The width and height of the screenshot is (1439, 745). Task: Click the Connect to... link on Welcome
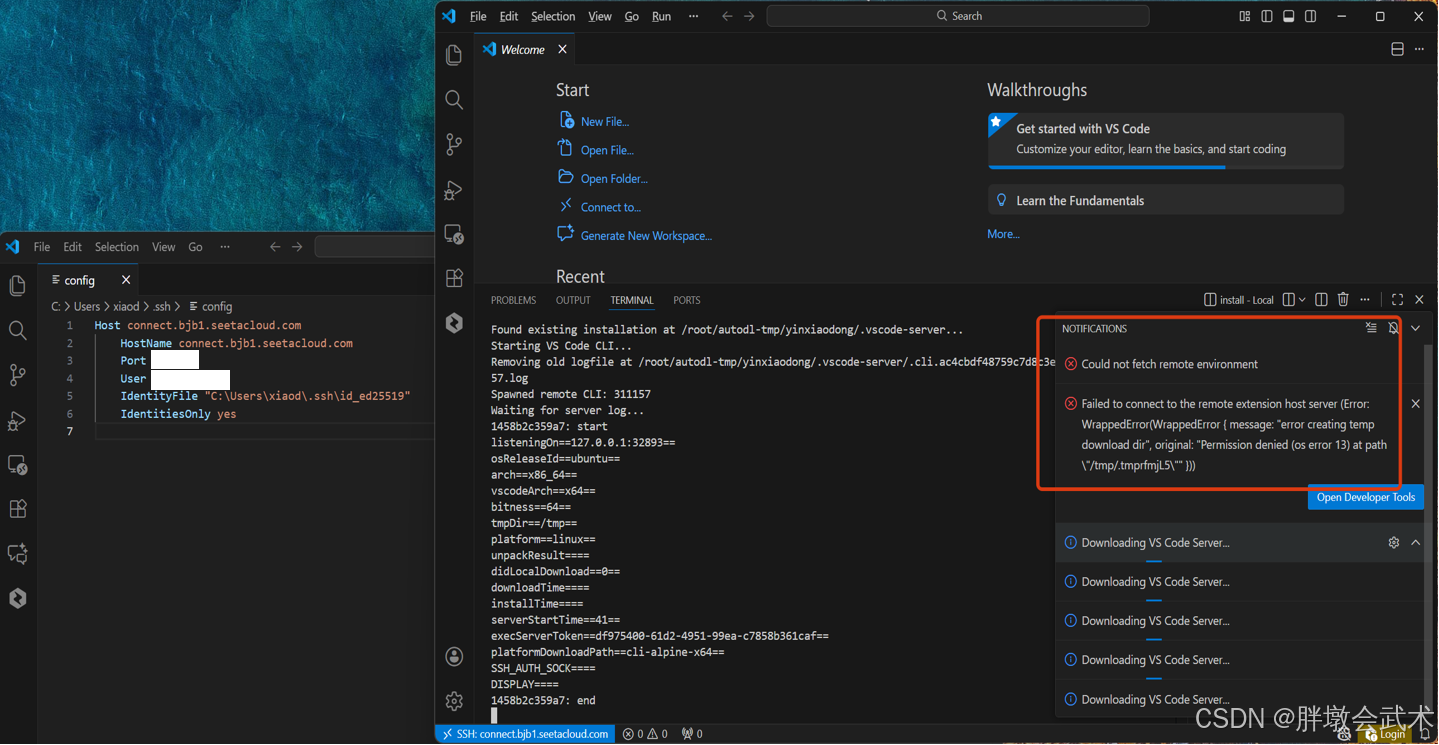coord(610,207)
